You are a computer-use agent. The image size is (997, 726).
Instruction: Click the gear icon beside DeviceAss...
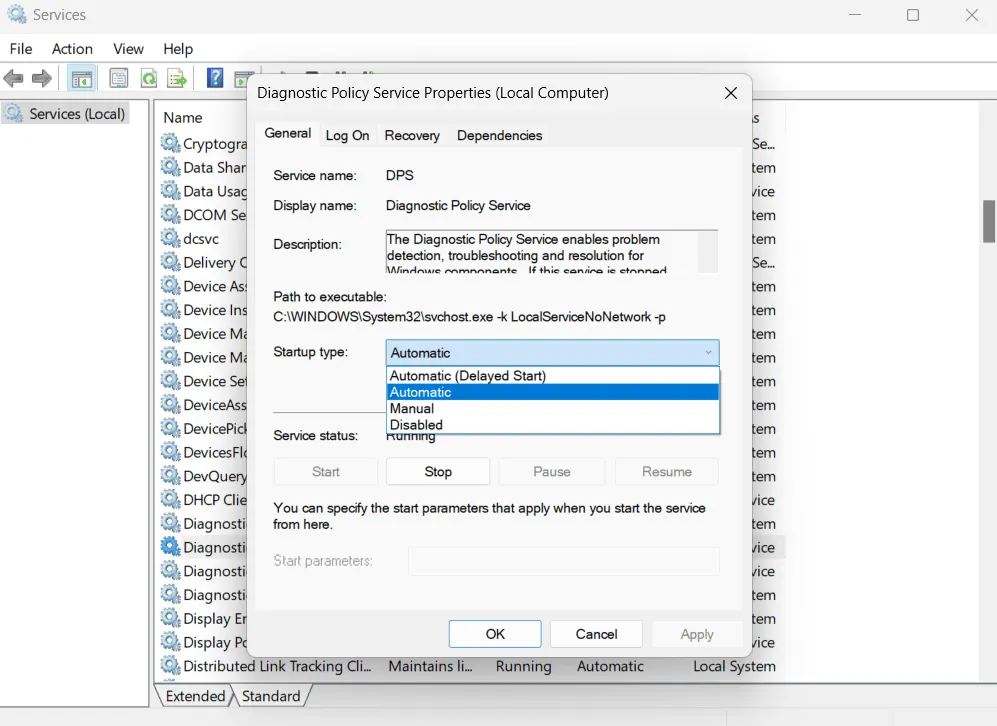[170, 404]
